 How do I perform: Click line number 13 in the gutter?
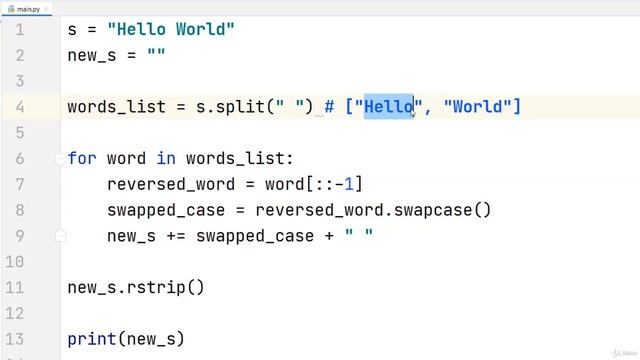tap(15, 339)
